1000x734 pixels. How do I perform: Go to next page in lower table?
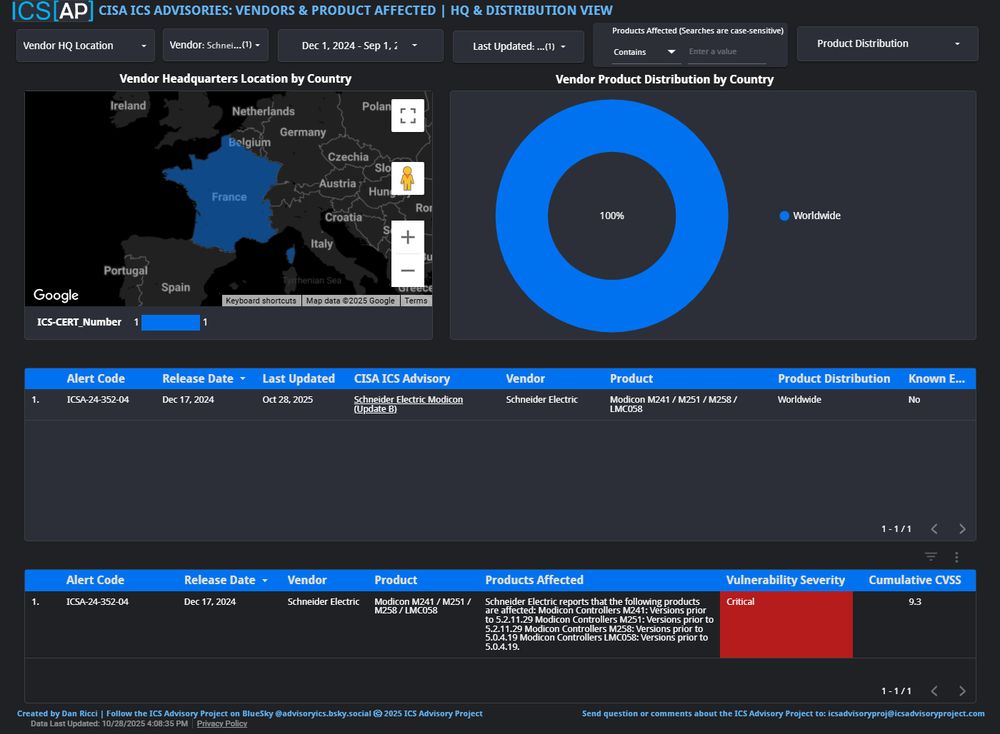tap(962, 691)
